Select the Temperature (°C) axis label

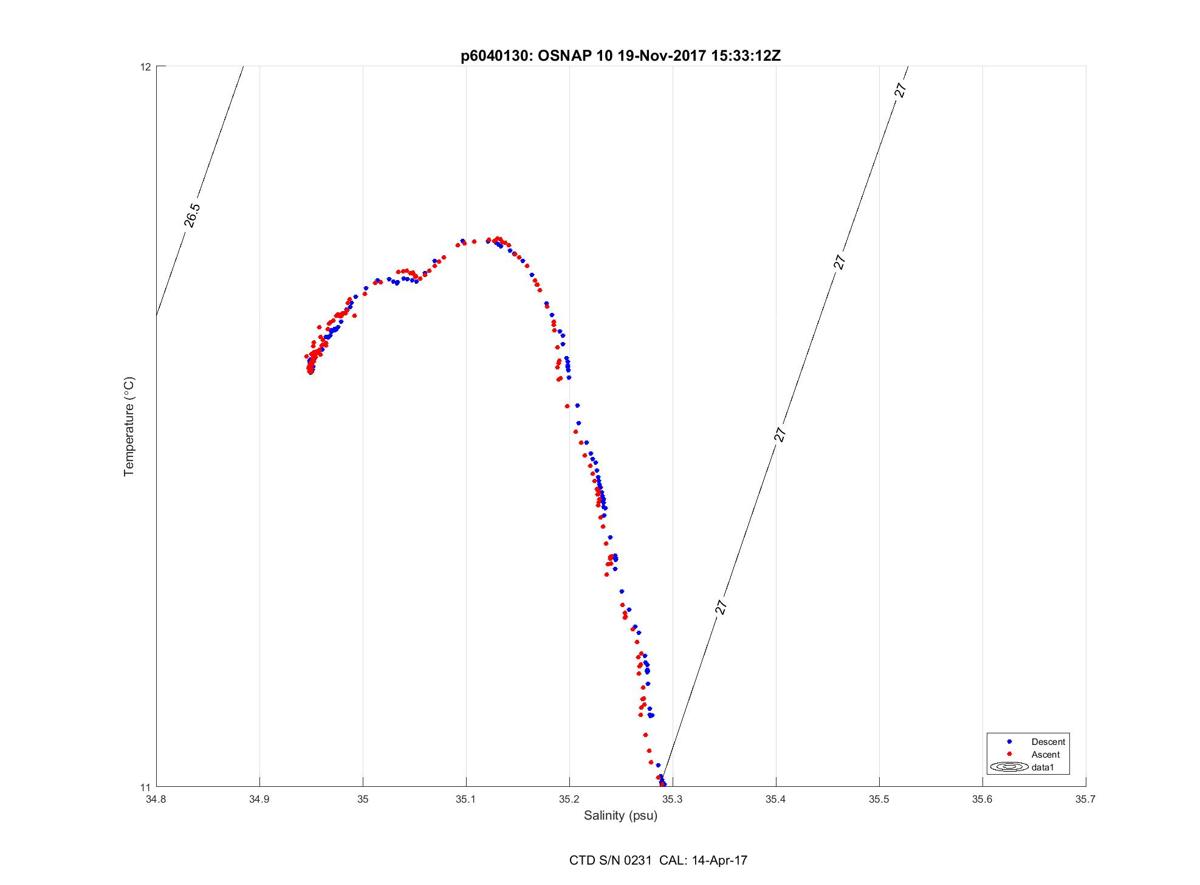[x=128, y=427]
